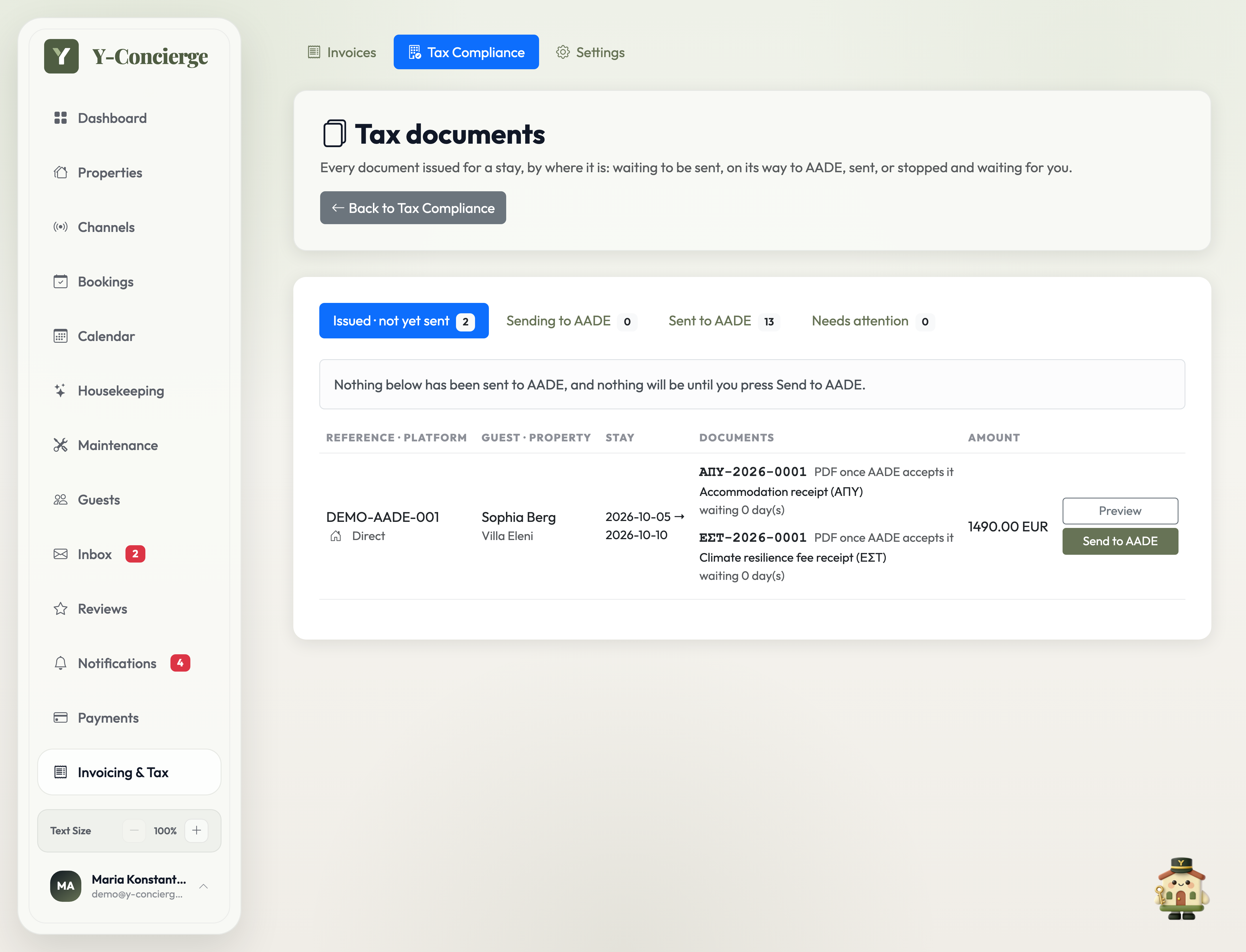Open Notifications in the sidebar
The image size is (1246, 952).
pos(129,663)
